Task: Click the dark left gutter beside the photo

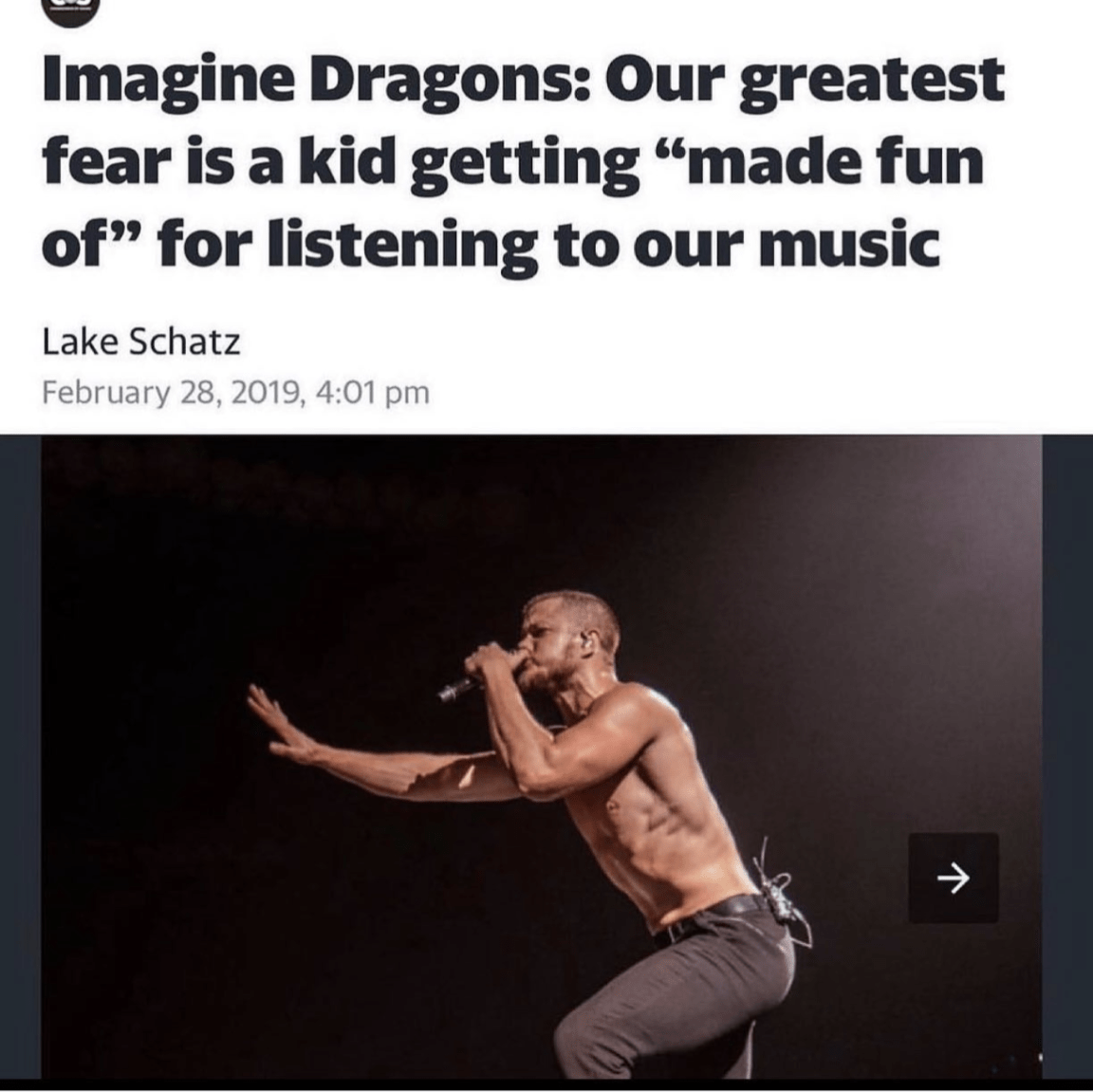Action: (x=20, y=756)
